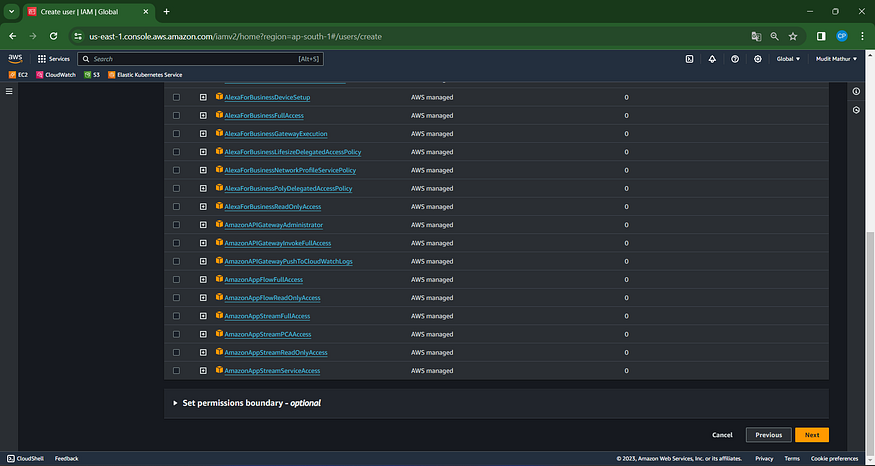This screenshot has width=875, height=466.
Task: Open the Global region dropdown
Action: [788, 59]
